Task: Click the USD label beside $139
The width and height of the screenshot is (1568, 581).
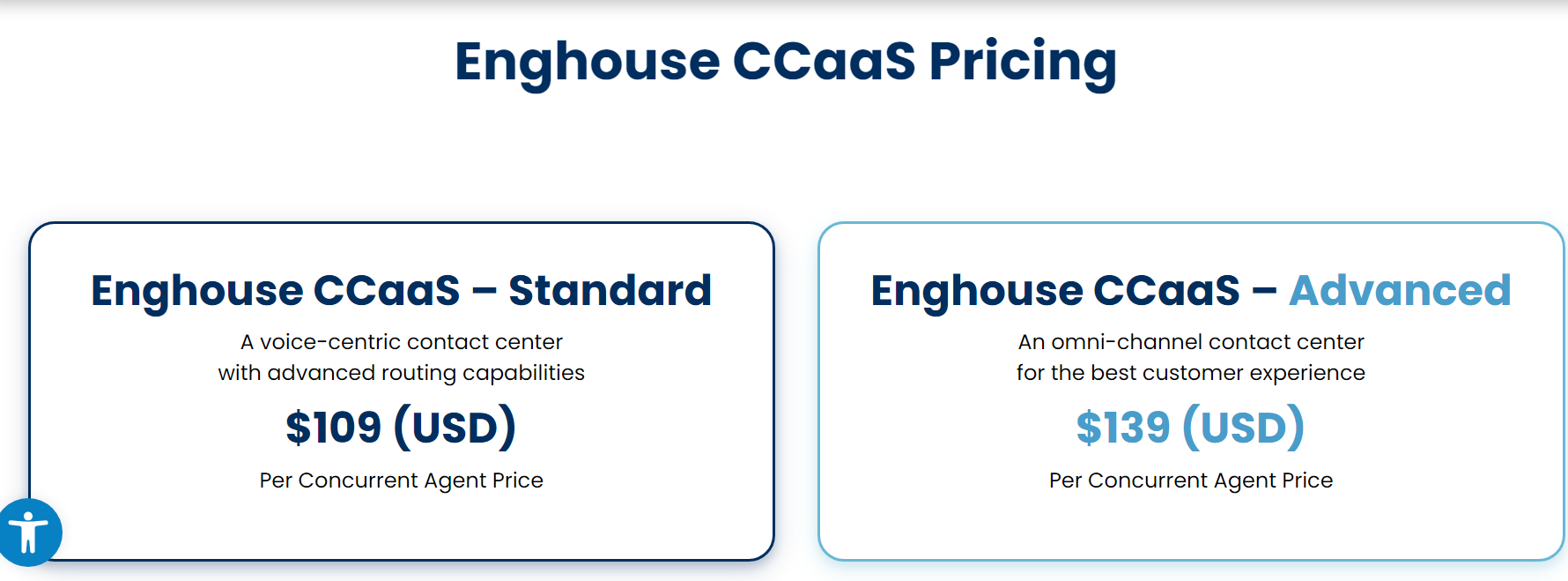Action: click(x=1243, y=428)
